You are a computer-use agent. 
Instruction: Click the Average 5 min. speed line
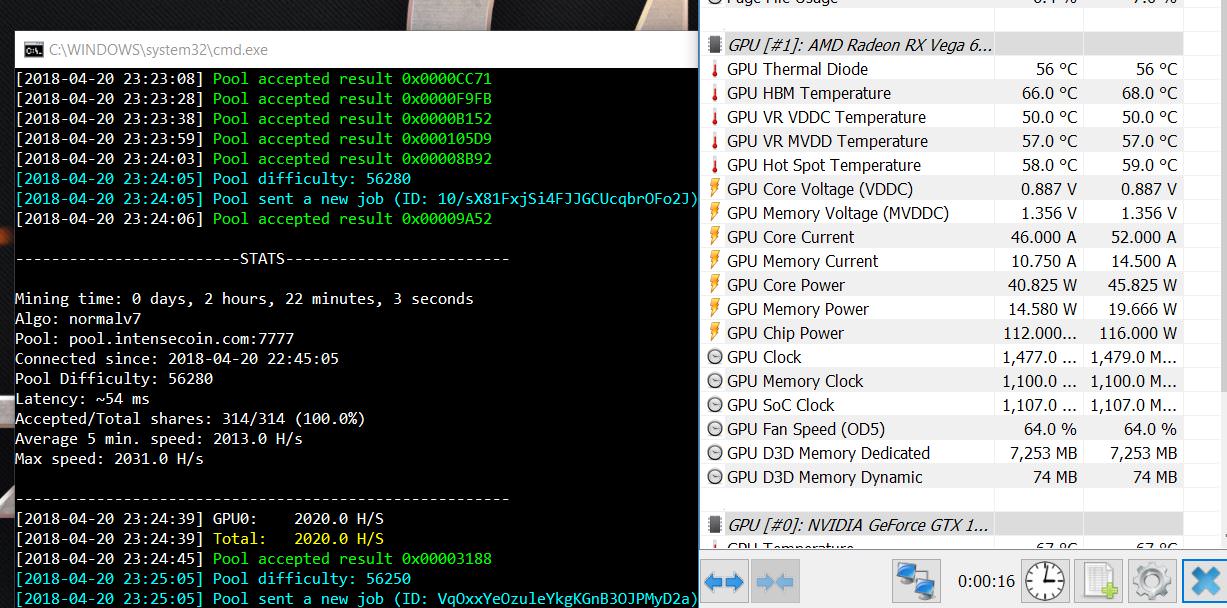click(x=159, y=439)
